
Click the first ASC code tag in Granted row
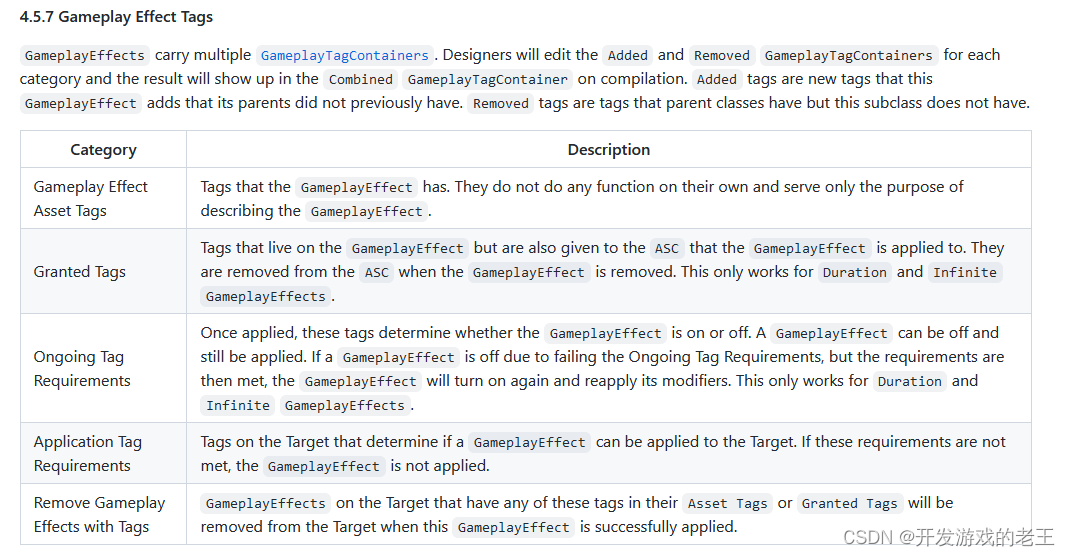coord(667,248)
